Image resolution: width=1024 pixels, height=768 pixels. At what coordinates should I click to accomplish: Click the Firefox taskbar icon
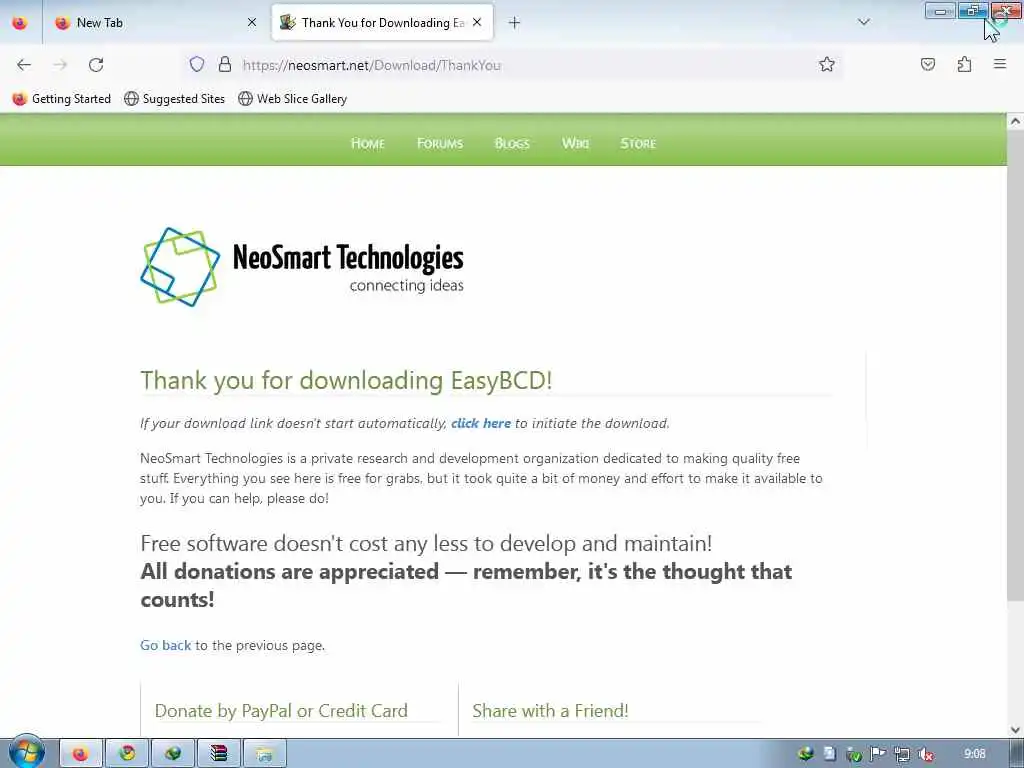pyautogui.click(x=81, y=754)
